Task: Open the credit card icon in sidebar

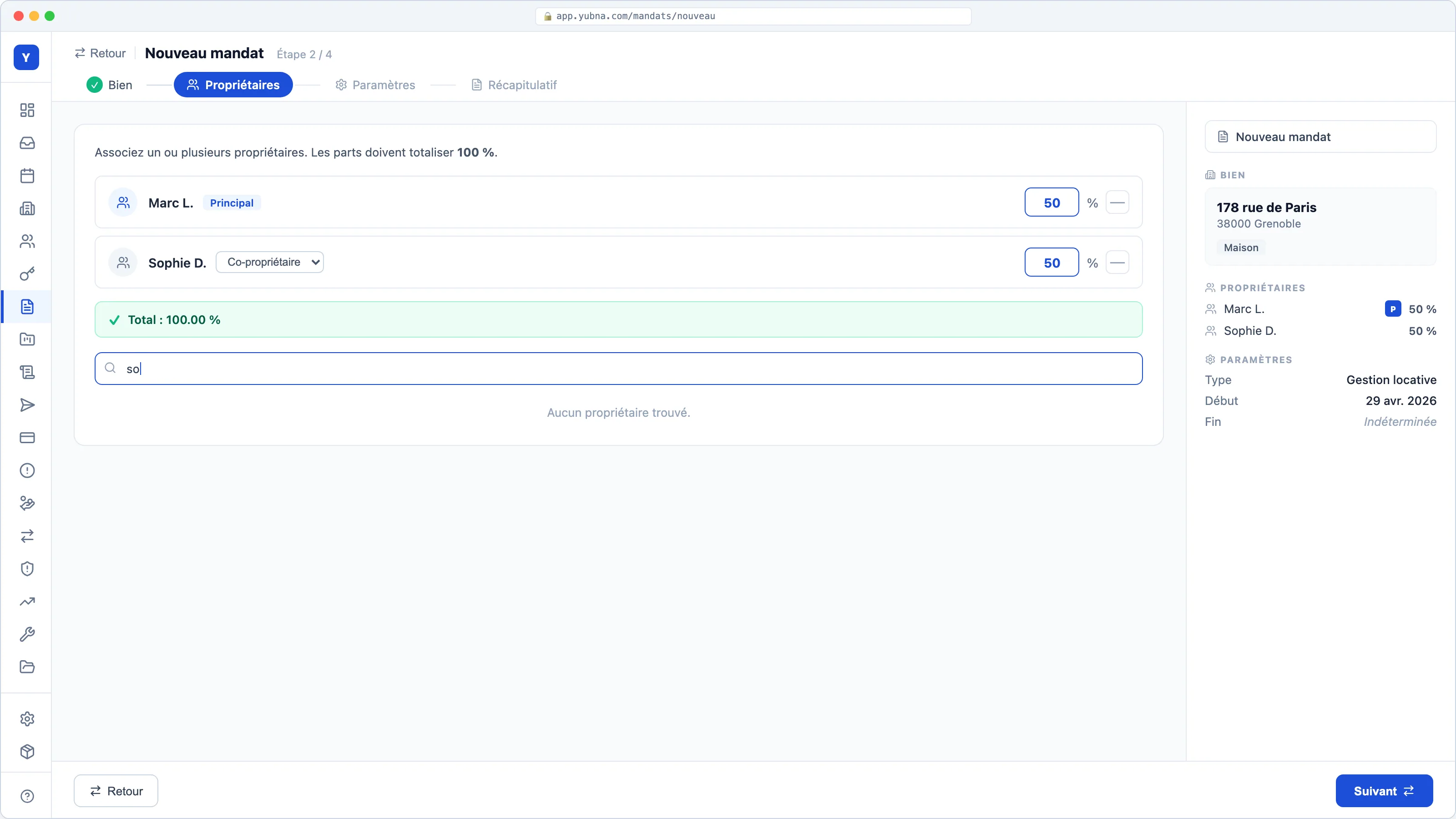Action: pos(27,437)
